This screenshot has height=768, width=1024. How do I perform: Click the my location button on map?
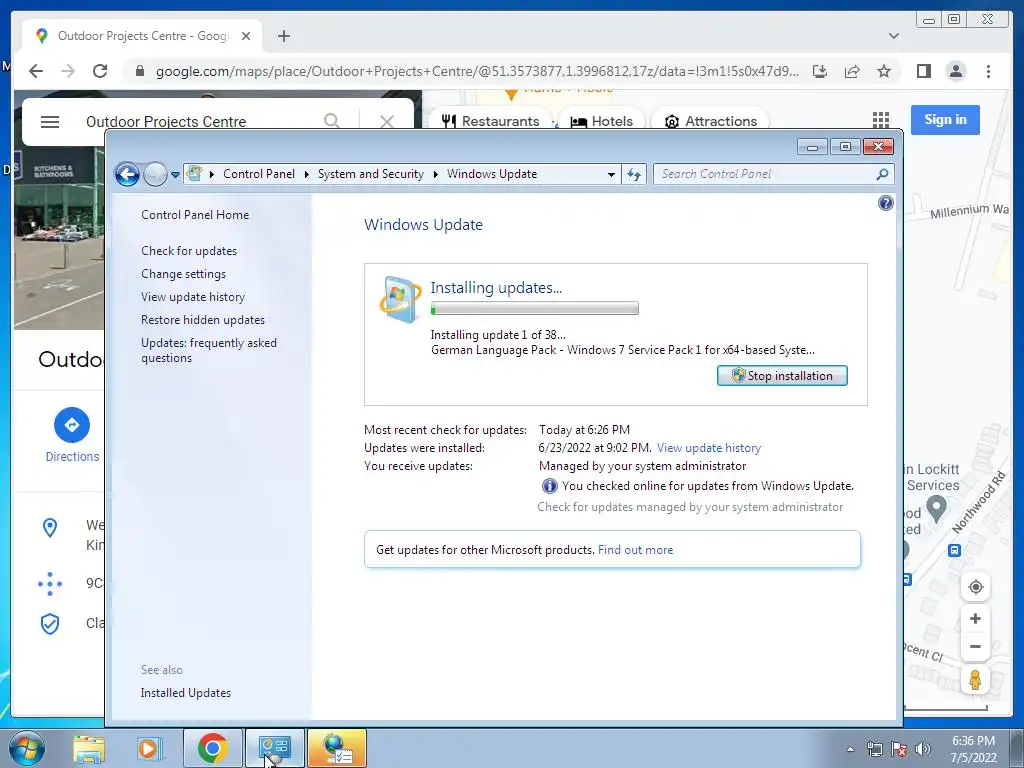pyautogui.click(x=975, y=586)
